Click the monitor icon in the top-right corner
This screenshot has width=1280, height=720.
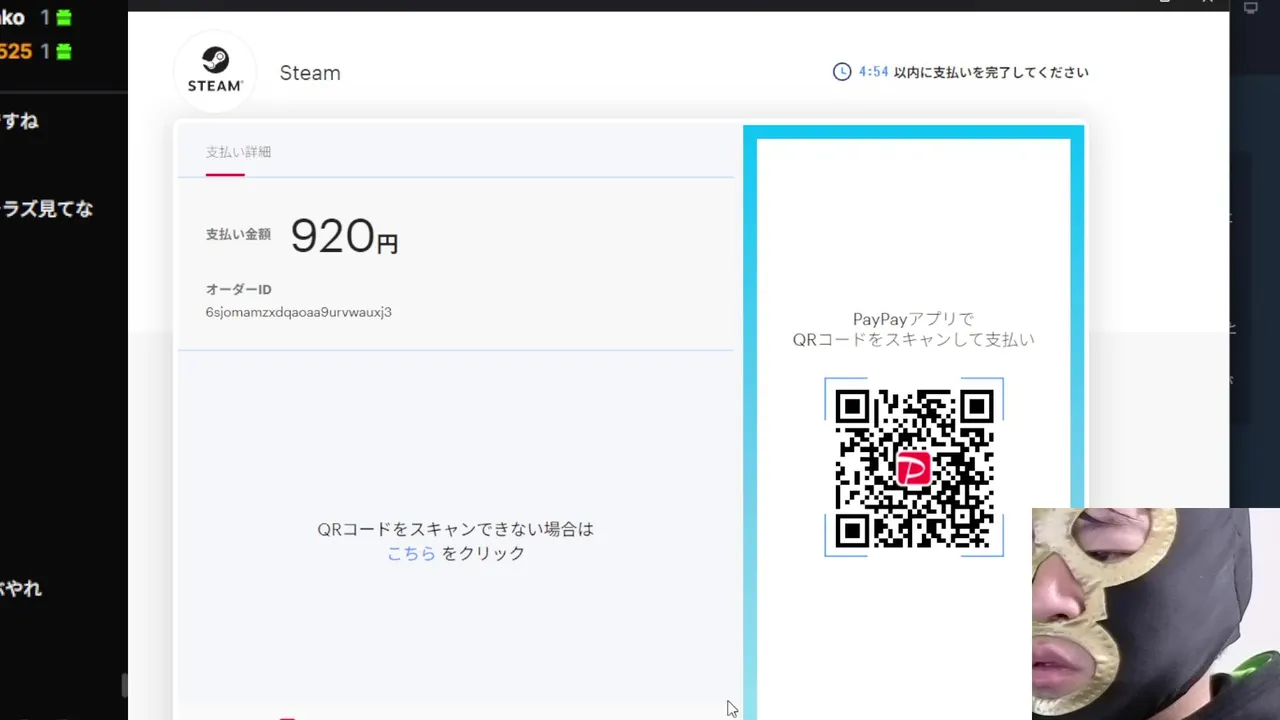coord(1250,7)
